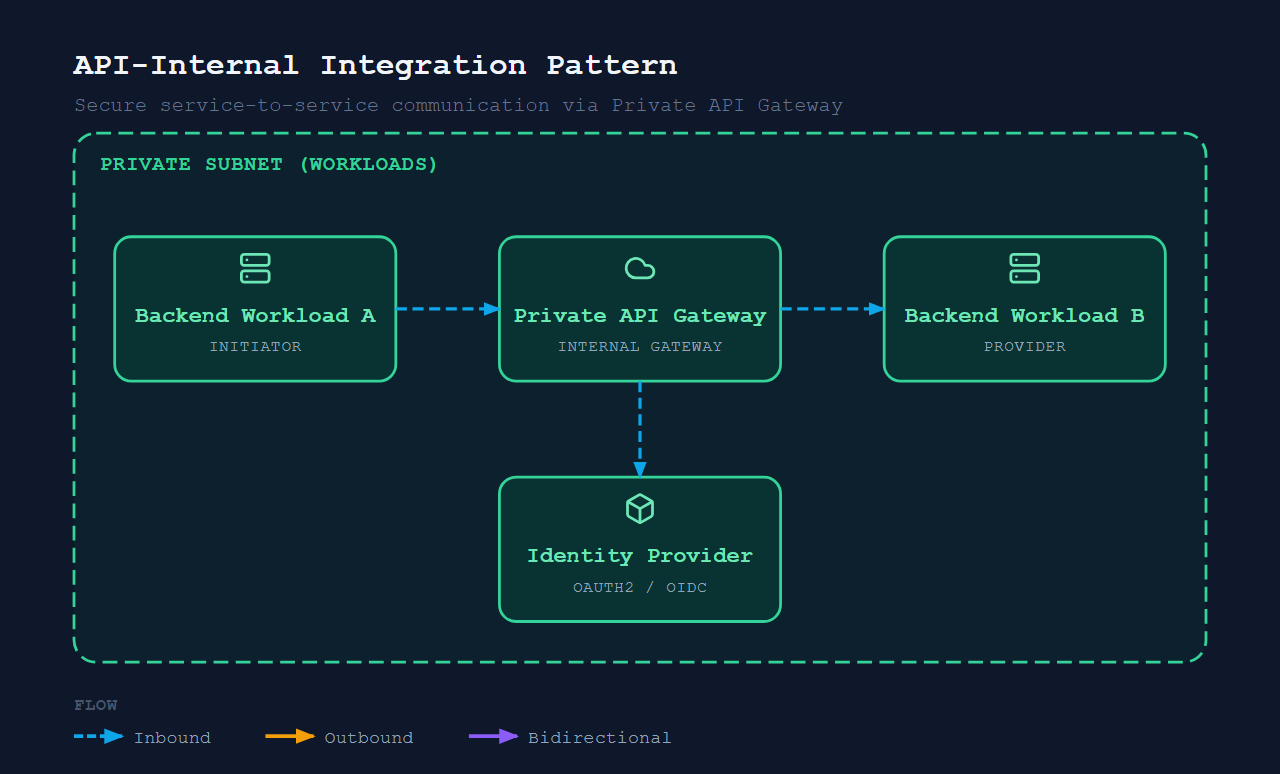
Task: Click the API-Internal Integration Pattern title
Action: [375, 65]
